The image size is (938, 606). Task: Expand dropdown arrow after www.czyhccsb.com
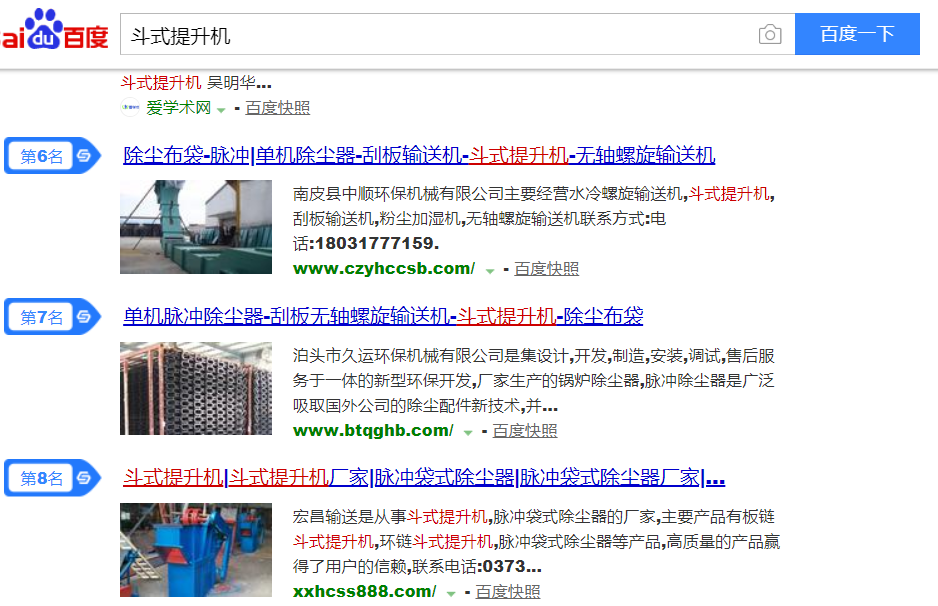pyautogui.click(x=490, y=270)
